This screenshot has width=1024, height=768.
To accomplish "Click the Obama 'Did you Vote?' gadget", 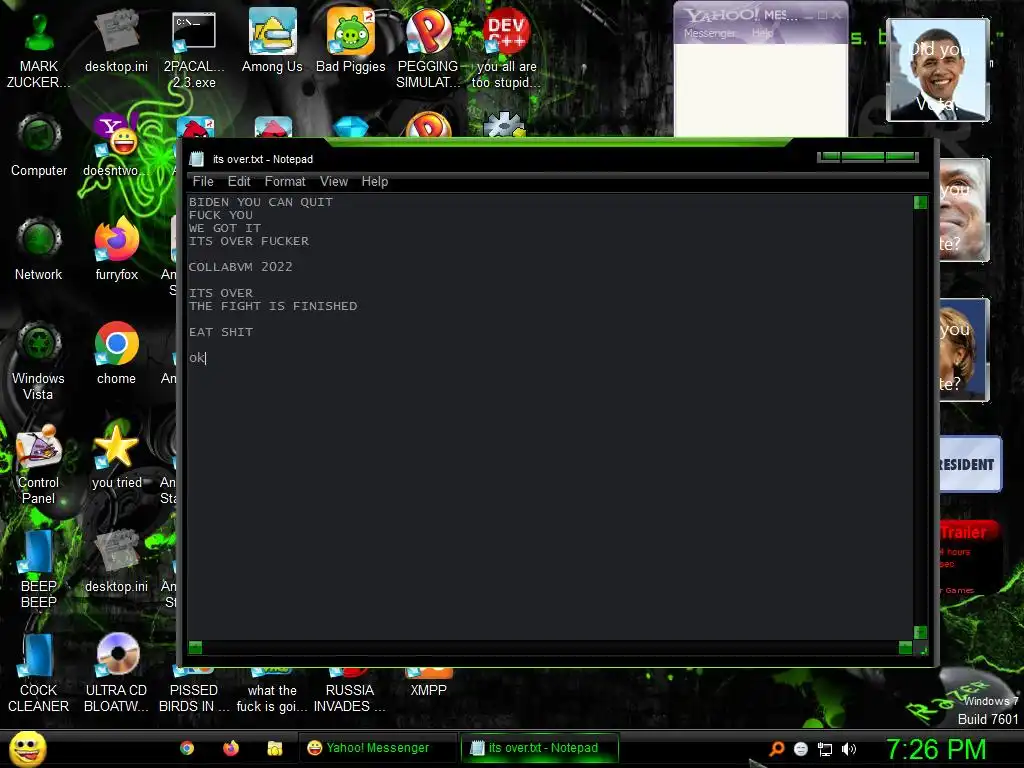I will tap(938, 70).
